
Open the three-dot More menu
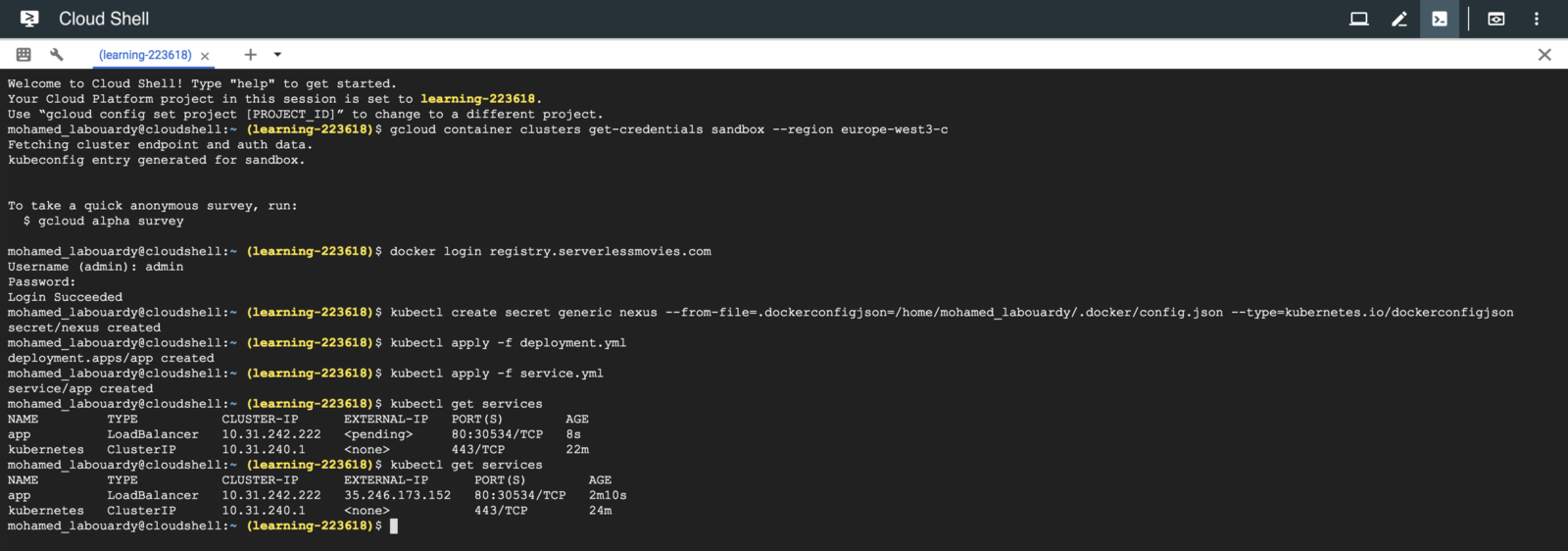tap(1537, 19)
